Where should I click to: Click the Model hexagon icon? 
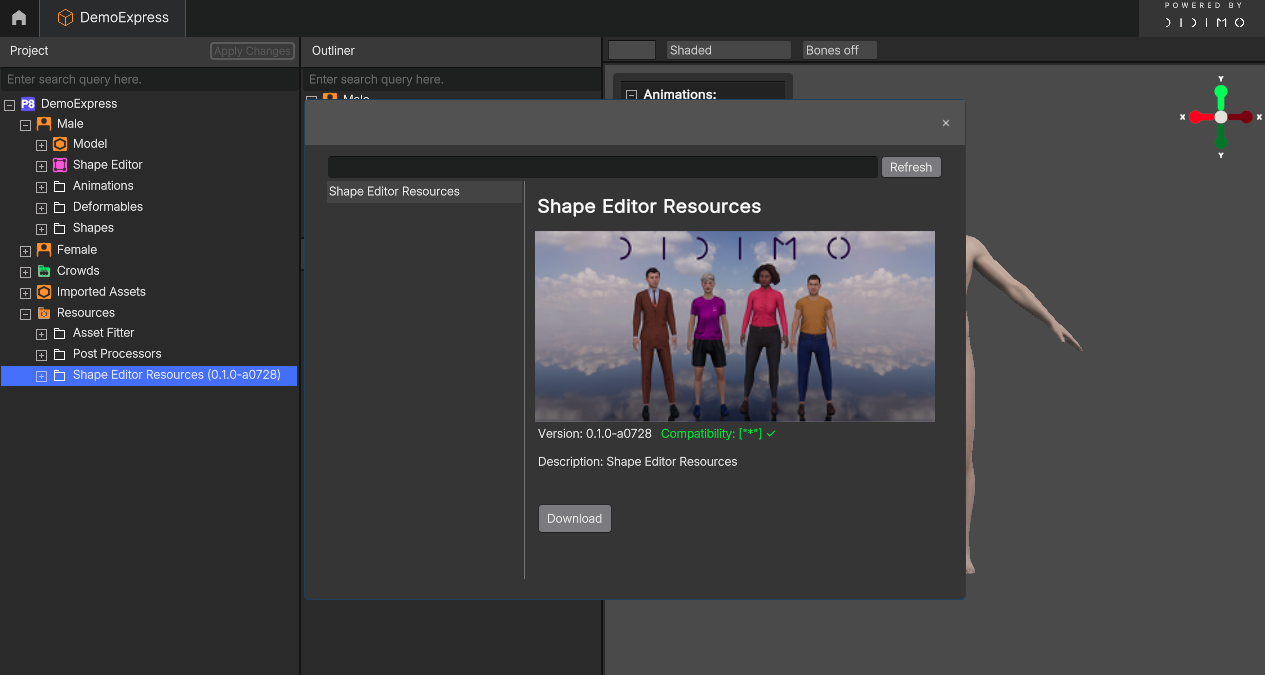click(x=60, y=144)
